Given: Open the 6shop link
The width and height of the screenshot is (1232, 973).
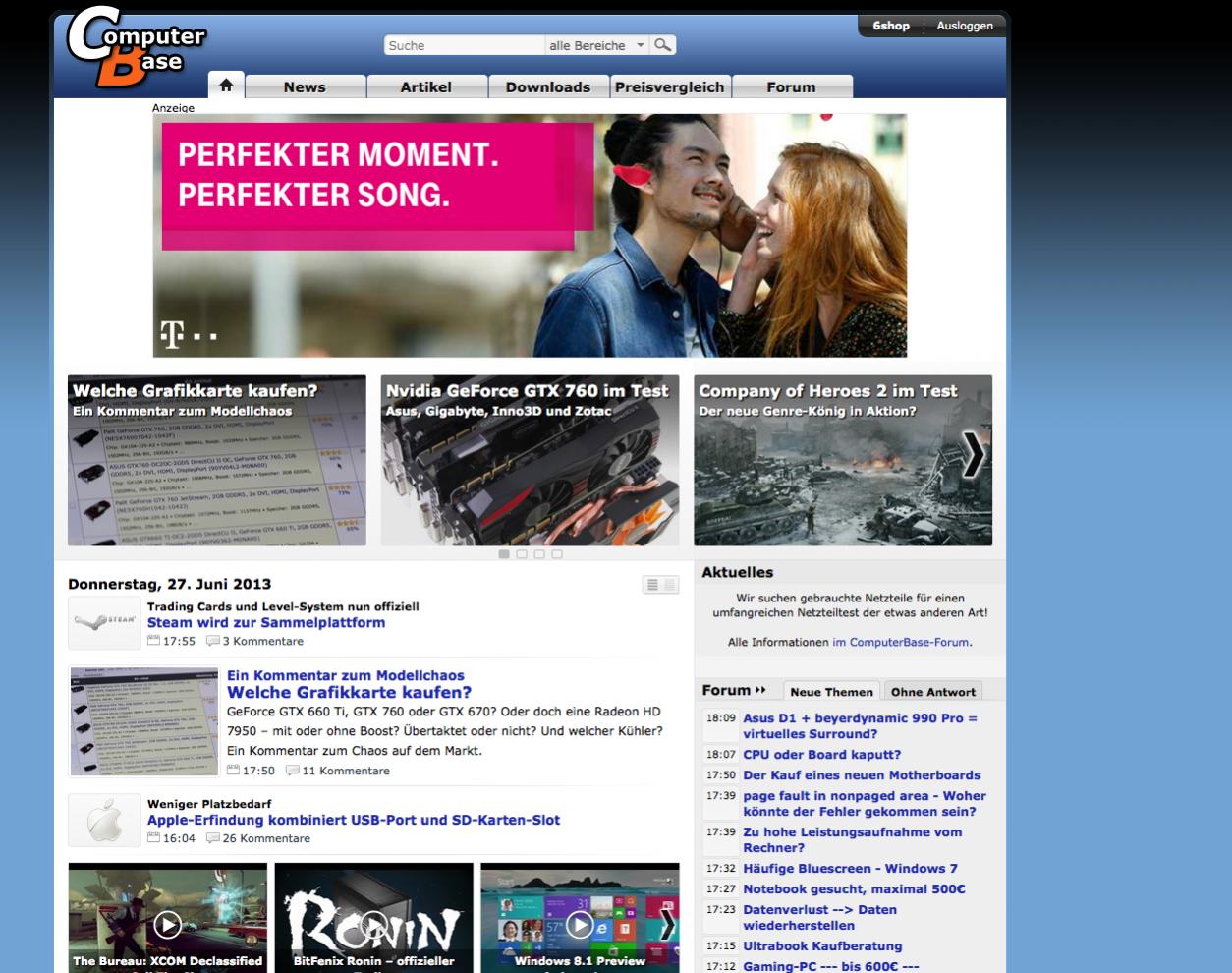Looking at the screenshot, I should coord(891,26).
